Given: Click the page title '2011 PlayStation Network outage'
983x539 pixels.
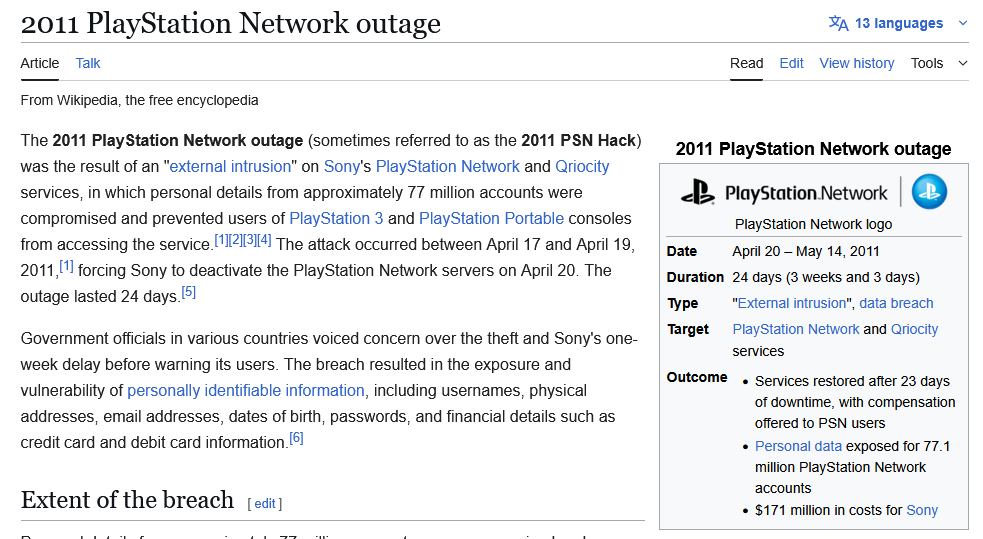Looking at the screenshot, I should point(231,23).
